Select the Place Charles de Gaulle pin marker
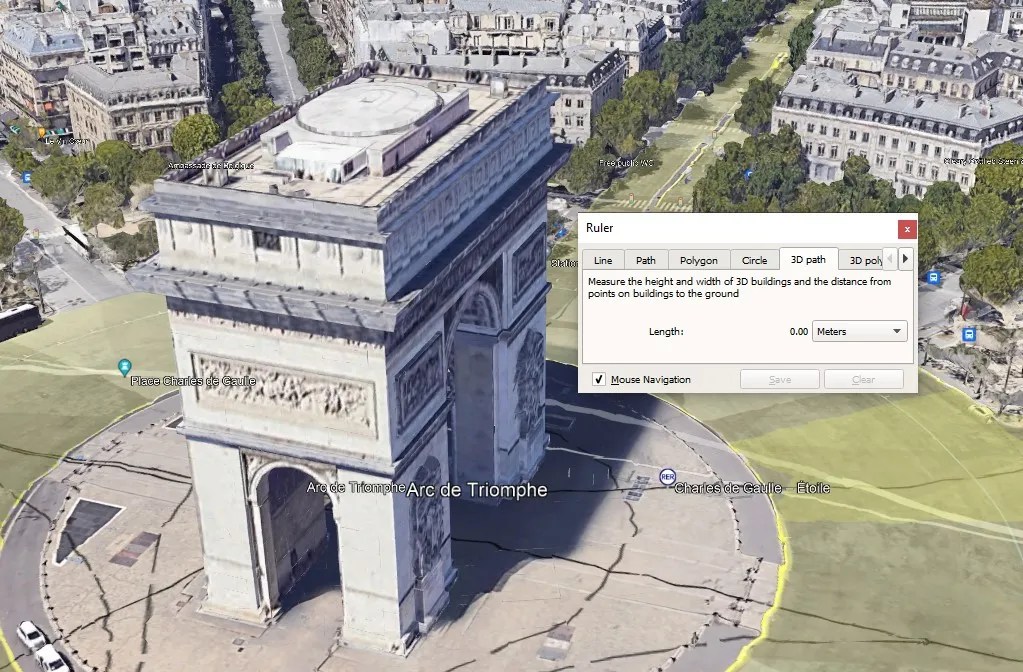 122,370
